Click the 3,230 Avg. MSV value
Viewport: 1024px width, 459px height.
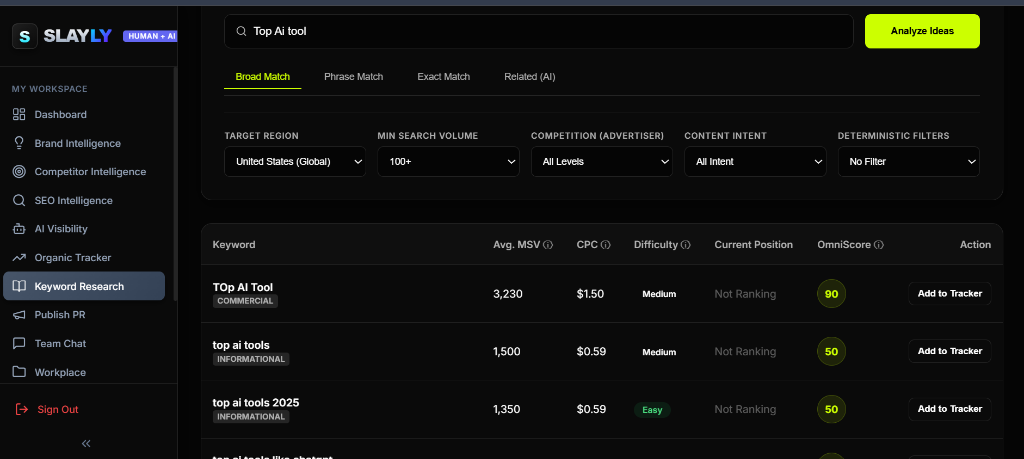(508, 294)
